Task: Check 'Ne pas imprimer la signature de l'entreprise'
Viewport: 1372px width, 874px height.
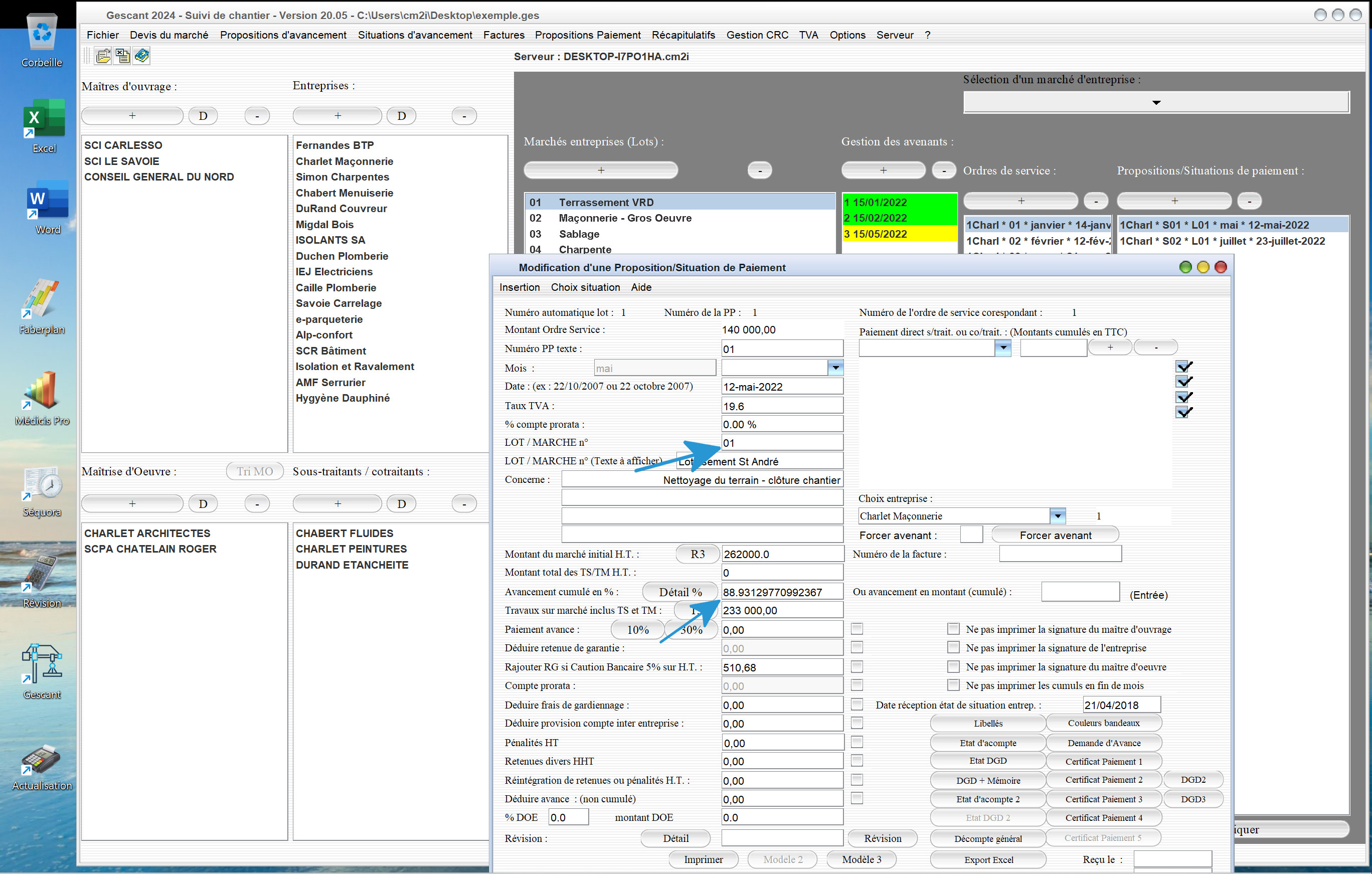Action: click(953, 647)
